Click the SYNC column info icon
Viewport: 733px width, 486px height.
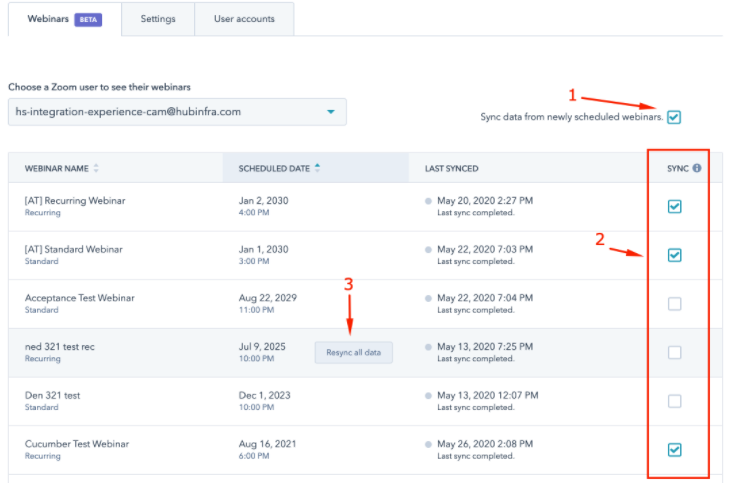click(x=697, y=168)
